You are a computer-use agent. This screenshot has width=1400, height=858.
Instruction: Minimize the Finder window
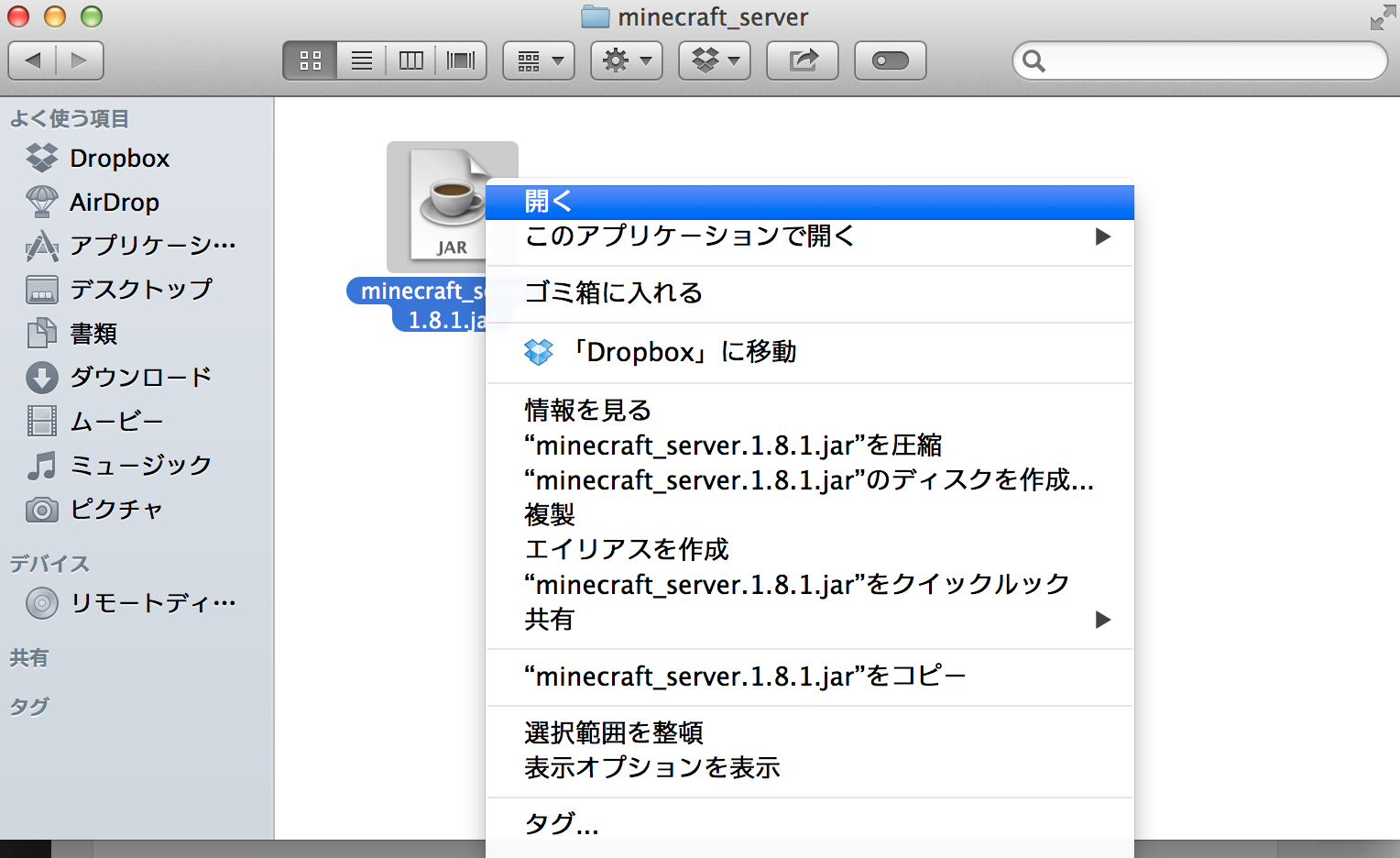coord(55,16)
